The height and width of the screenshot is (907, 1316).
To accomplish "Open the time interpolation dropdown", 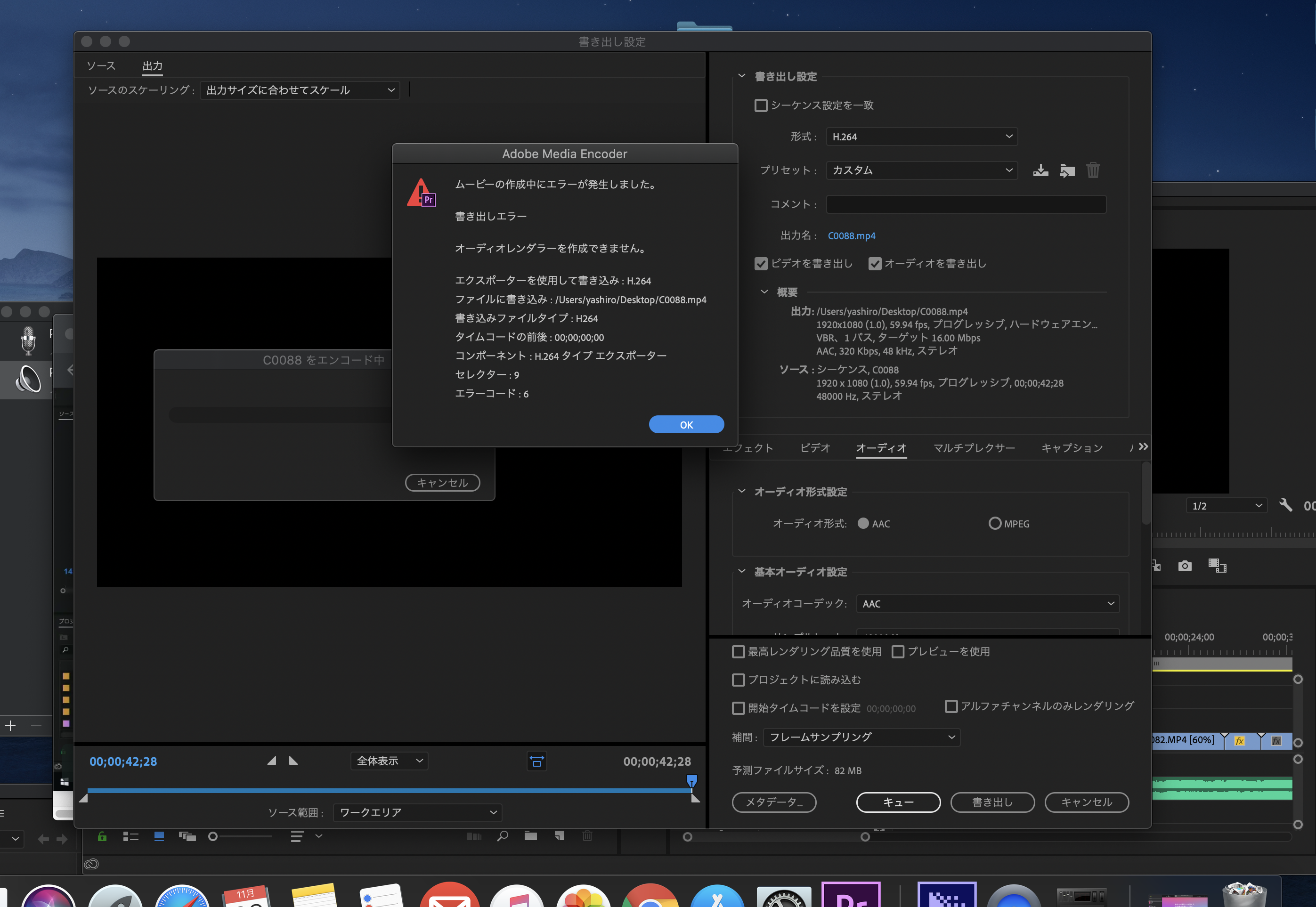I will 861,737.
